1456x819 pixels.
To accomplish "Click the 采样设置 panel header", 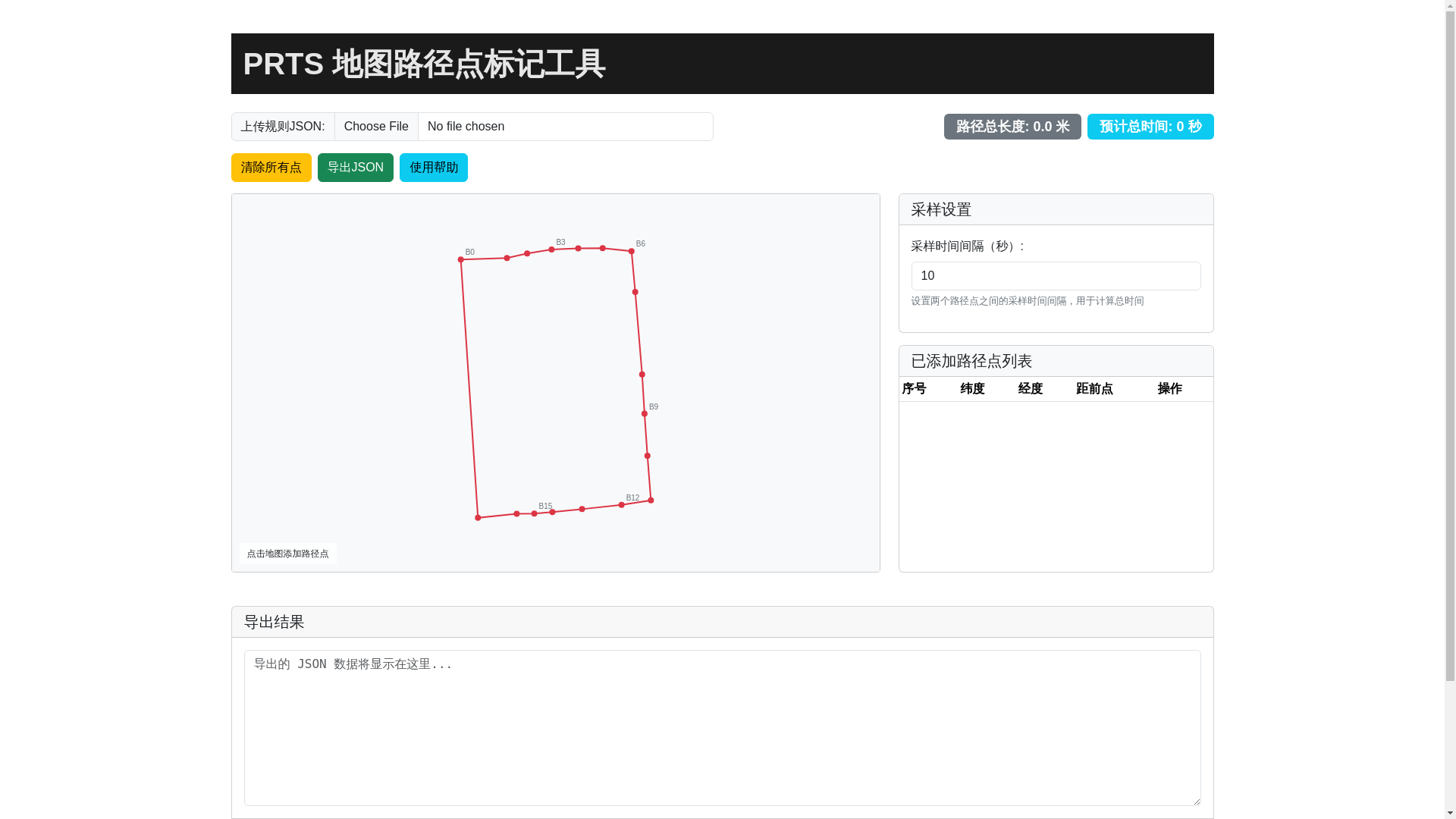I will (x=1056, y=209).
